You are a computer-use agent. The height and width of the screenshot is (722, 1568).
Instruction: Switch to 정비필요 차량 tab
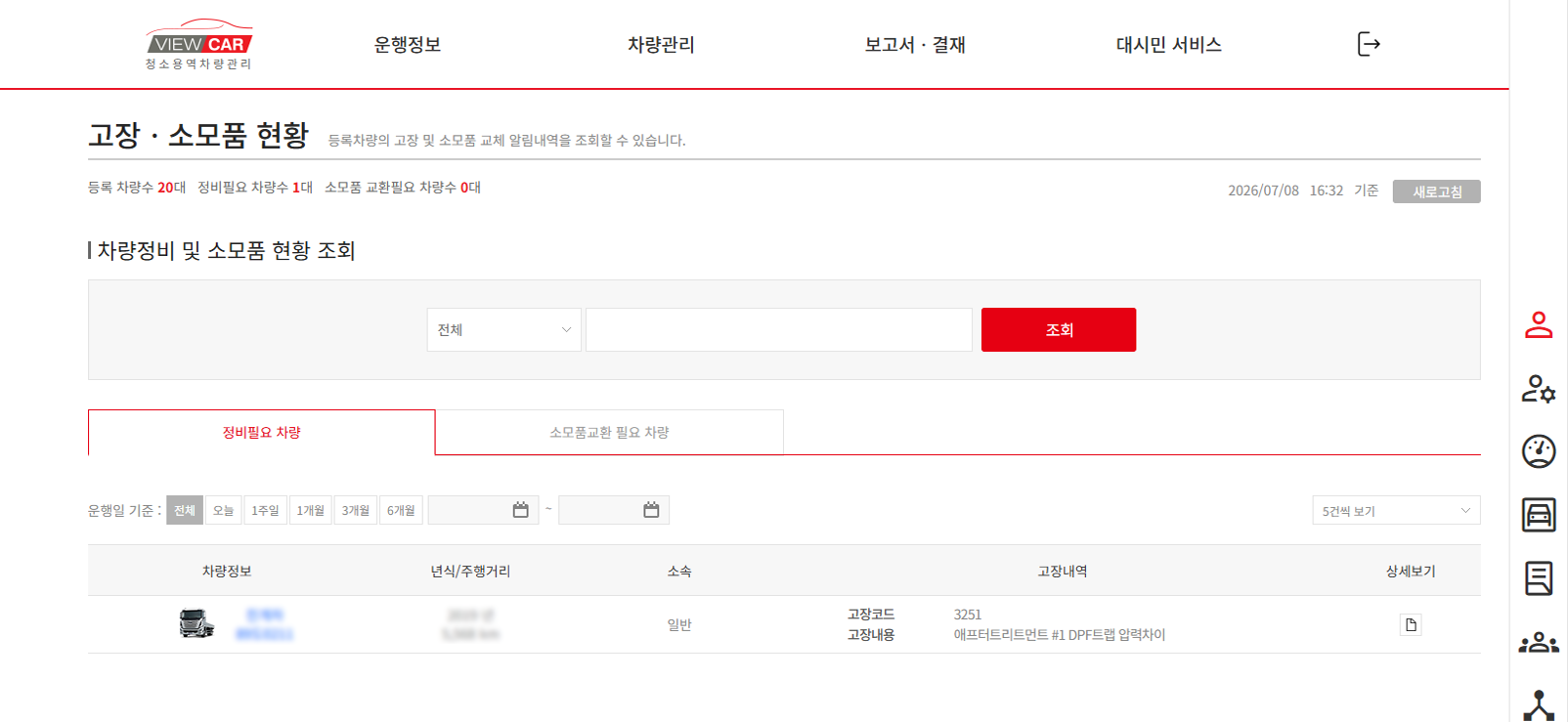(x=262, y=432)
